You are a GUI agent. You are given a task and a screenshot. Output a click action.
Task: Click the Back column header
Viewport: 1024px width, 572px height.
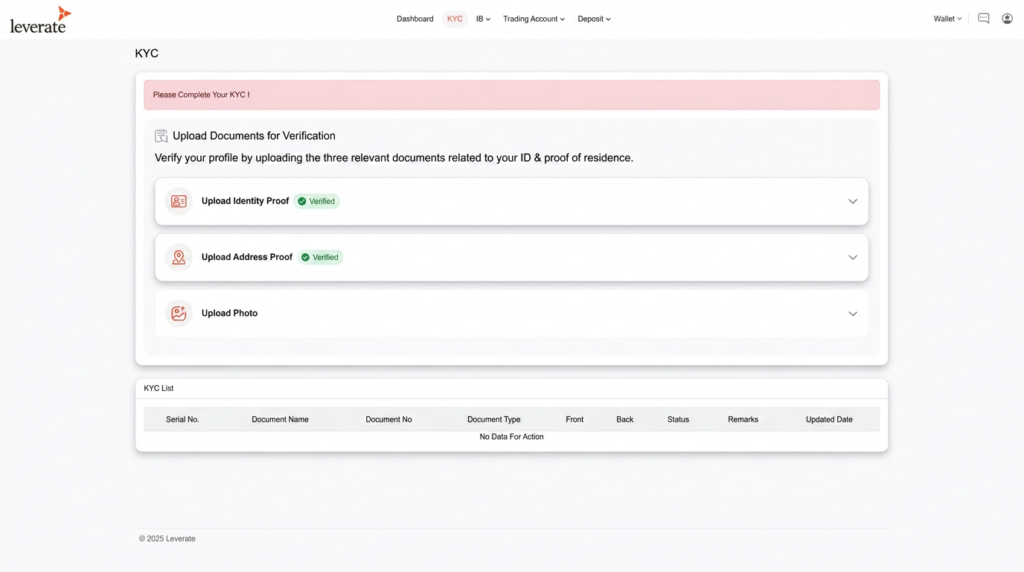tap(625, 419)
